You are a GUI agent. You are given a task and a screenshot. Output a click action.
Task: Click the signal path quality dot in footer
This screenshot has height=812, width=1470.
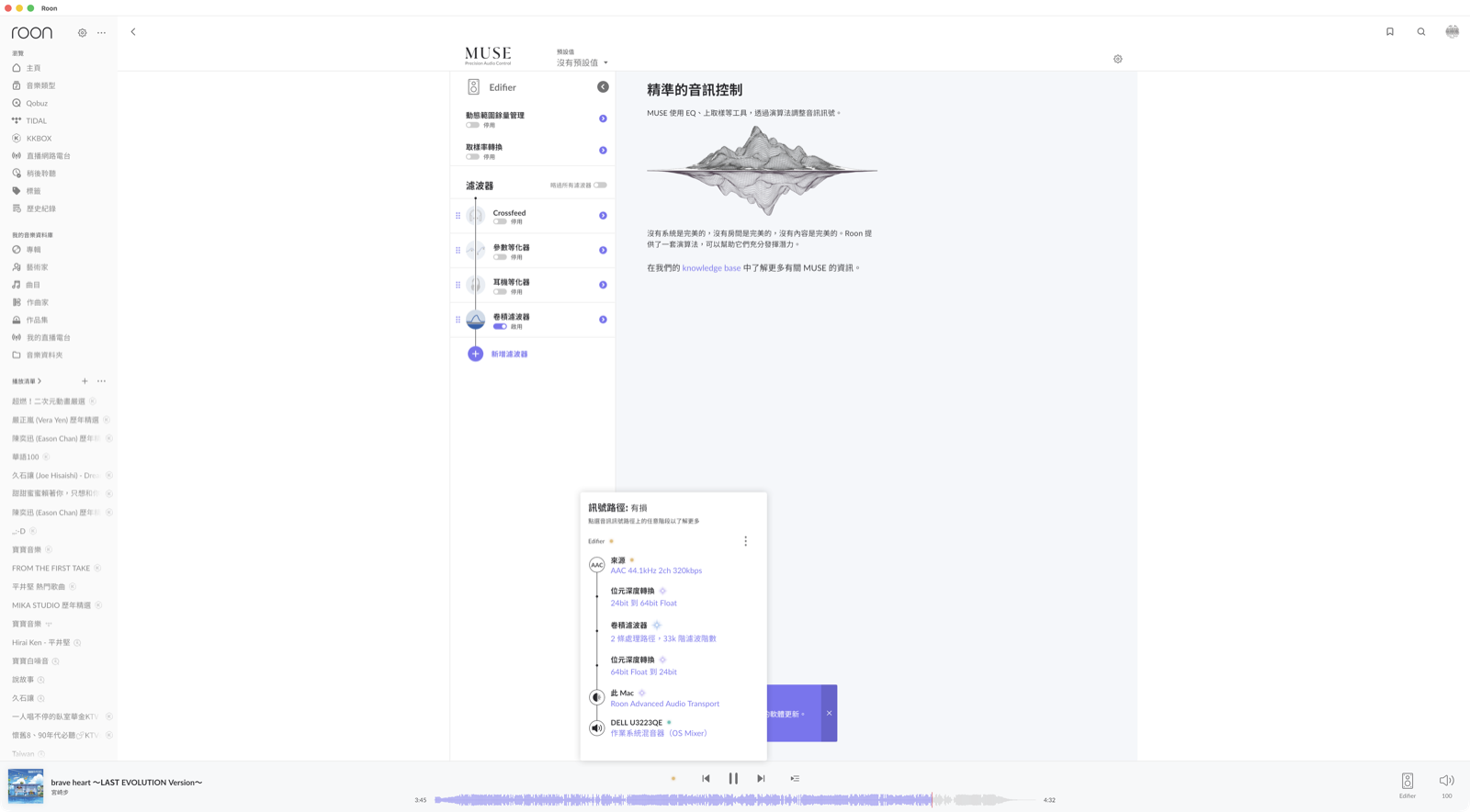pos(673,779)
